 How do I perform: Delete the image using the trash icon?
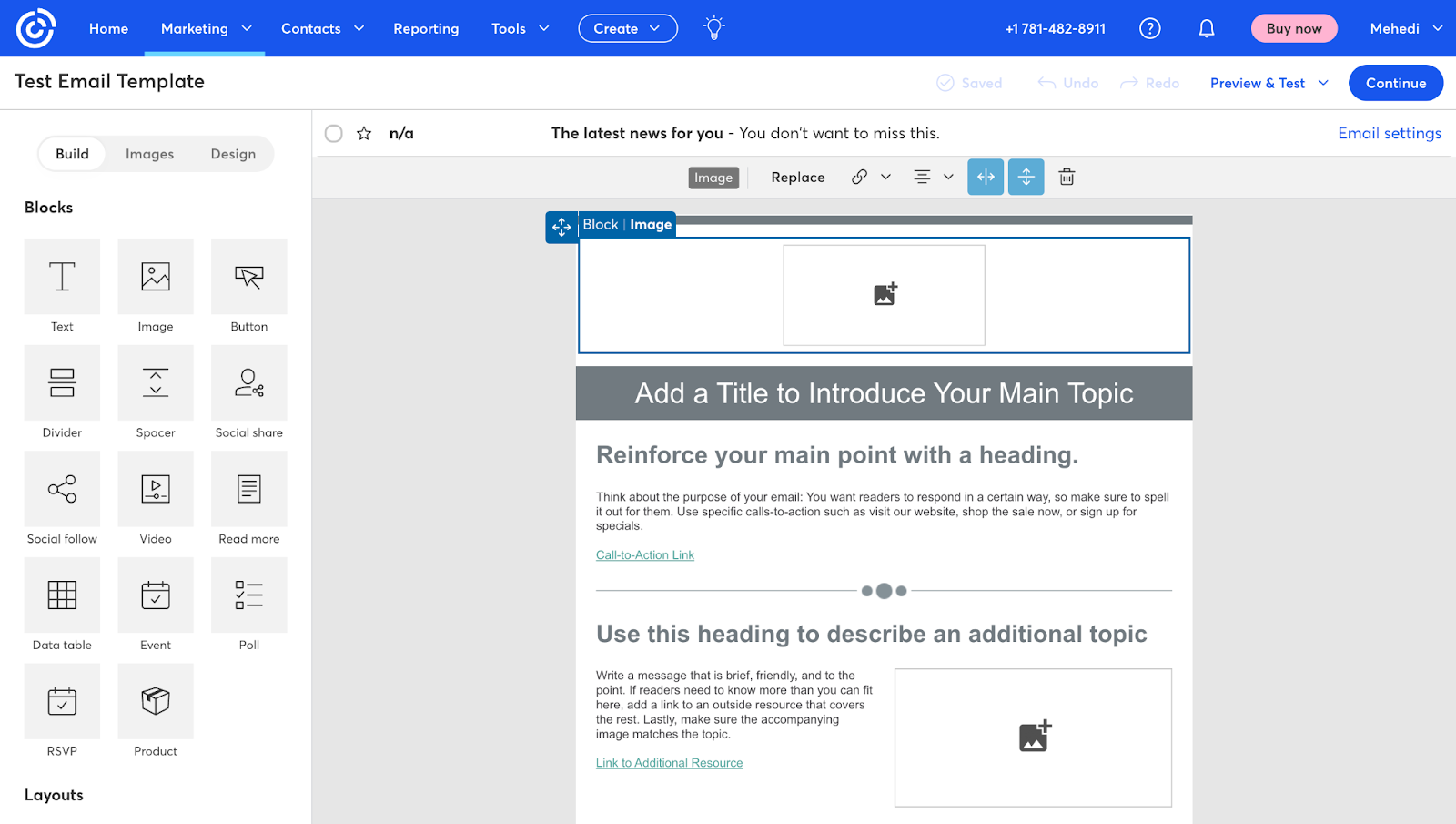[1066, 177]
